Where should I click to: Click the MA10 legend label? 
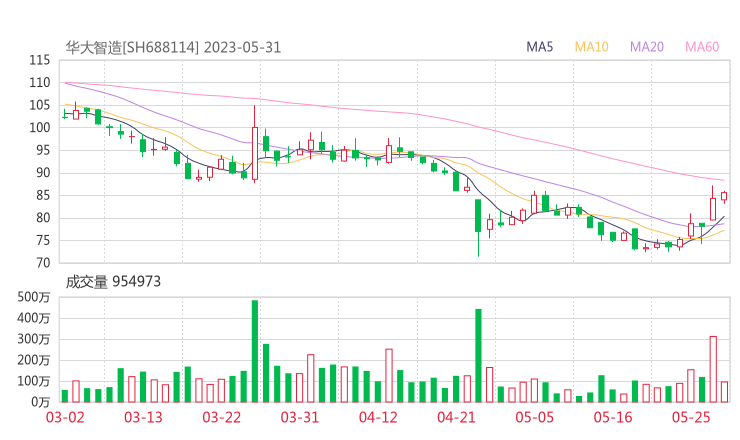(591, 47)
